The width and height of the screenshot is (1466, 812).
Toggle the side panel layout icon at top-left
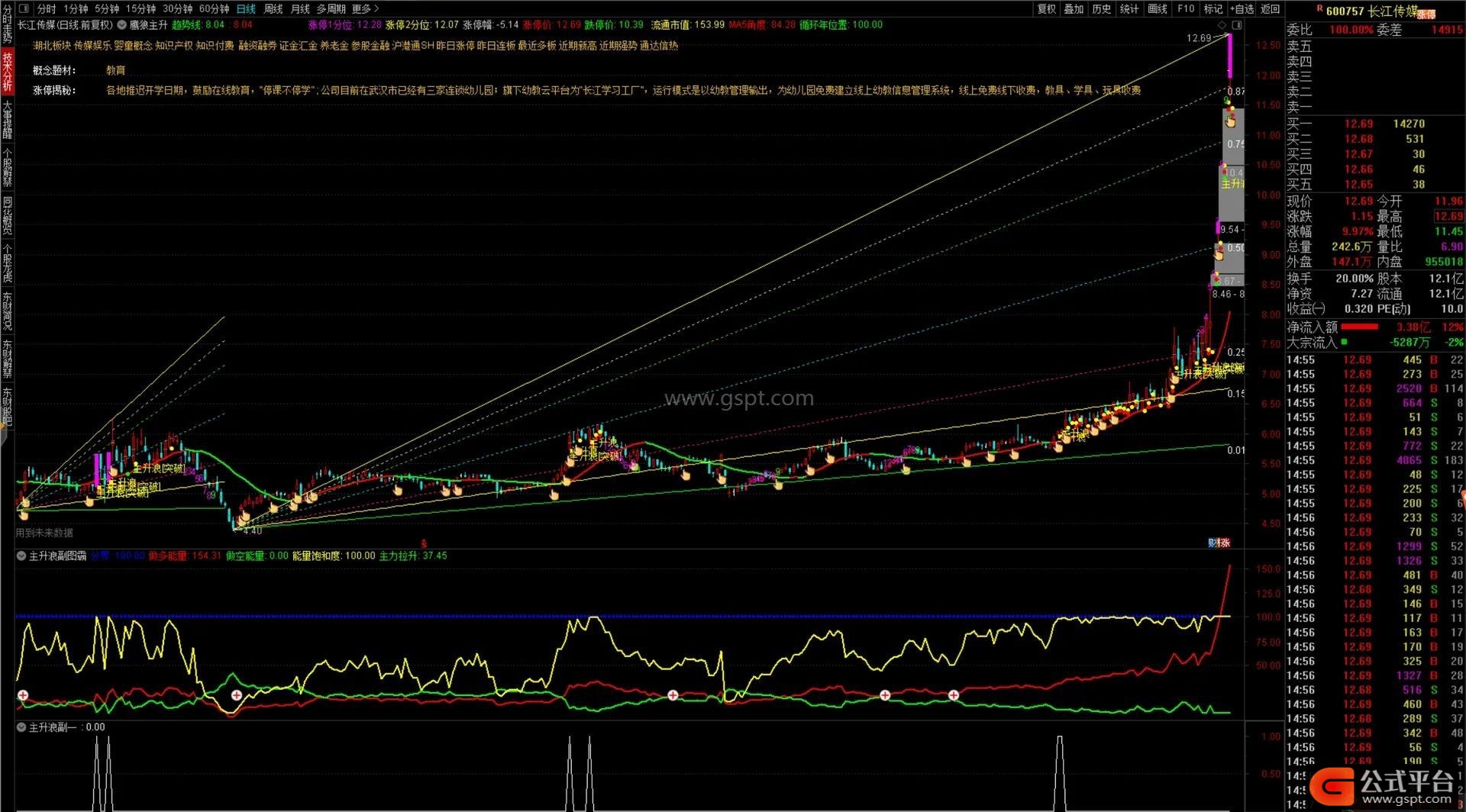pos(23,8)
